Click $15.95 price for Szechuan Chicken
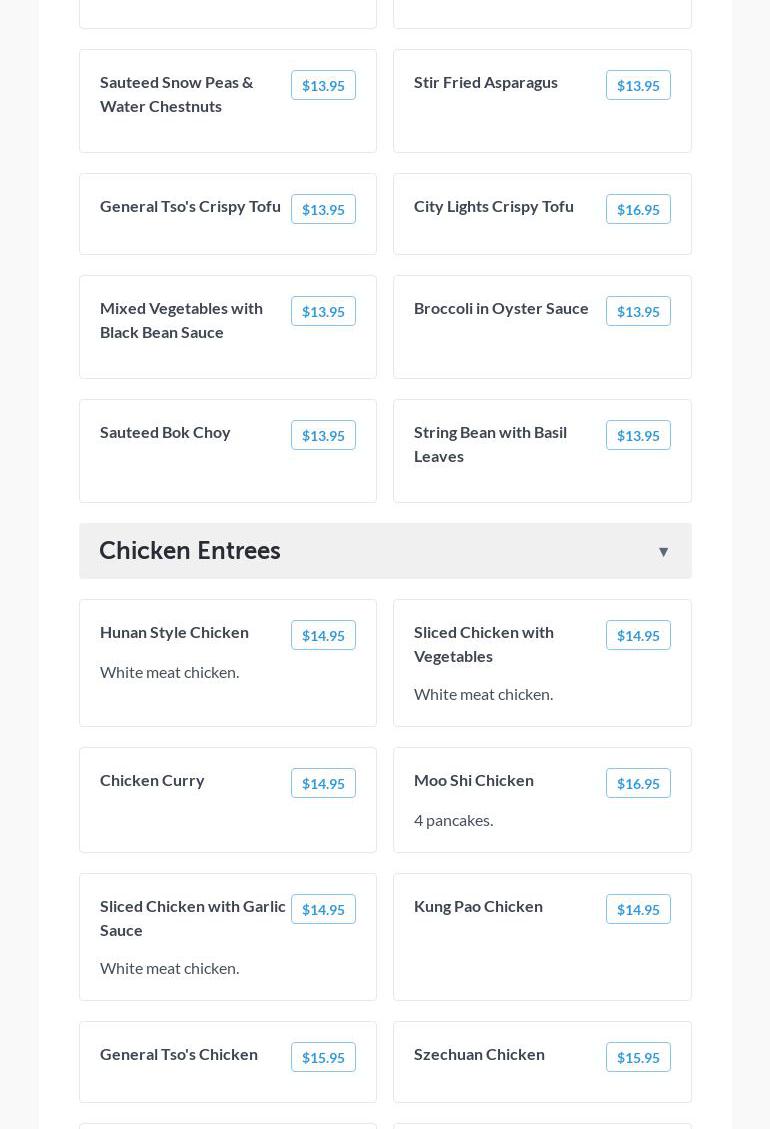 [x=638, y=1058]
